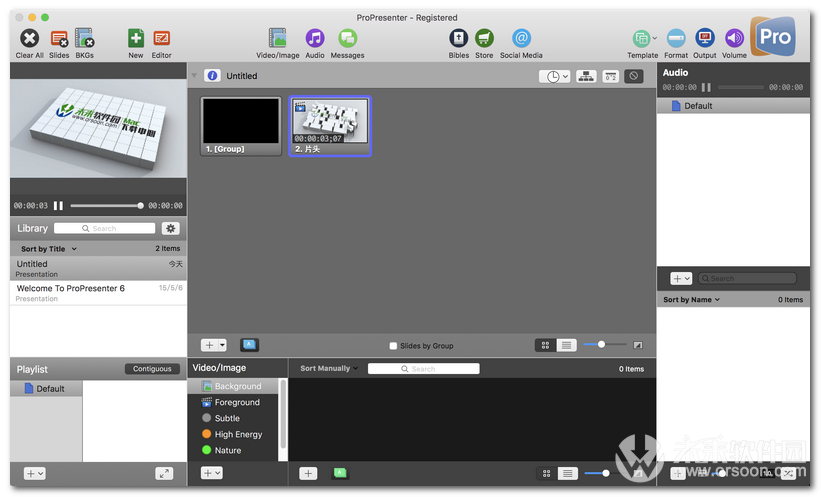Open the Sort by Title dropdown
Screen dimensions: 821x497
pyautogui.click(x=48, y=249)
